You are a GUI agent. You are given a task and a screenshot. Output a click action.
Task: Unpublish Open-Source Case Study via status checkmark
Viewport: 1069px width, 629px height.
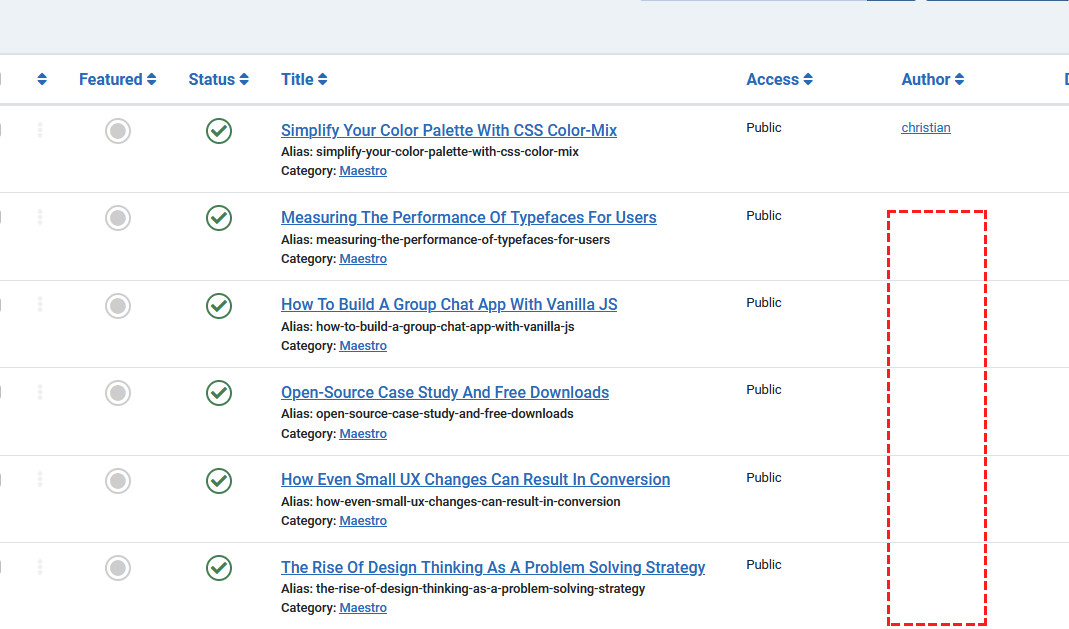click(219, 393)
